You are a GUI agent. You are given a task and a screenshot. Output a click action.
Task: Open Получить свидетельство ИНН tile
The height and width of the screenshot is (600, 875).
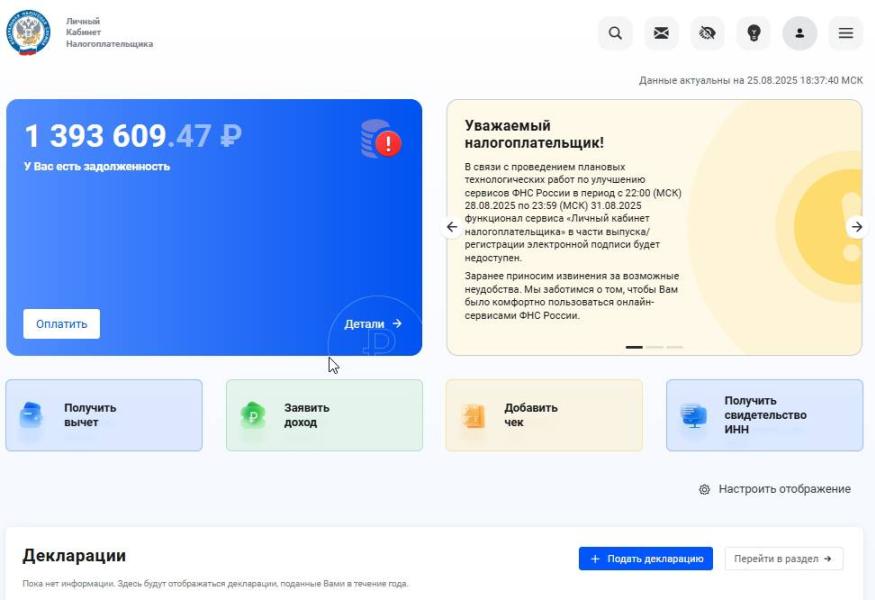pos(765,415)
